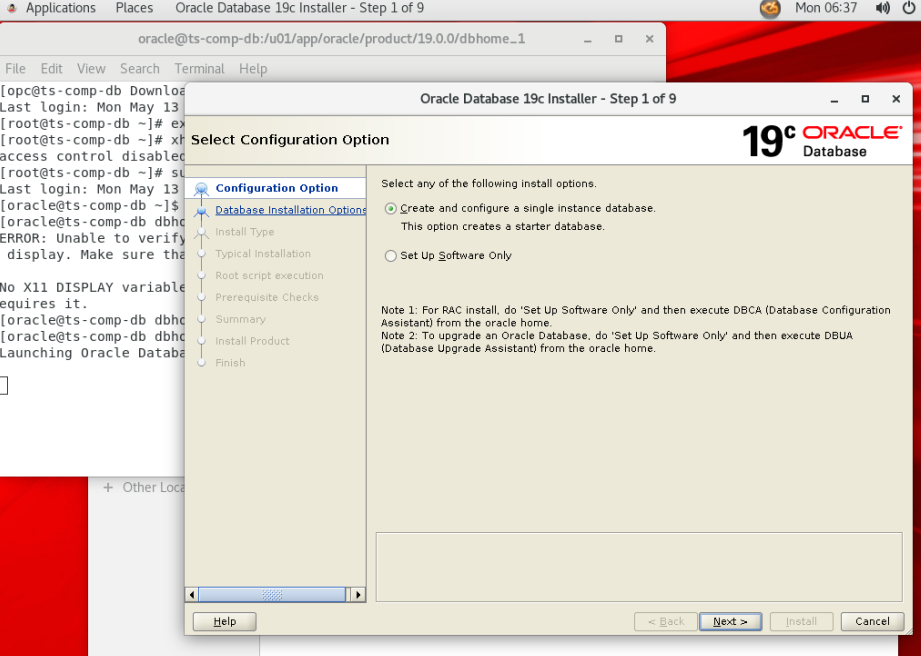Open the Places menu in top bar
Viewport: 921px width, 656px height.
click(134, 8)
